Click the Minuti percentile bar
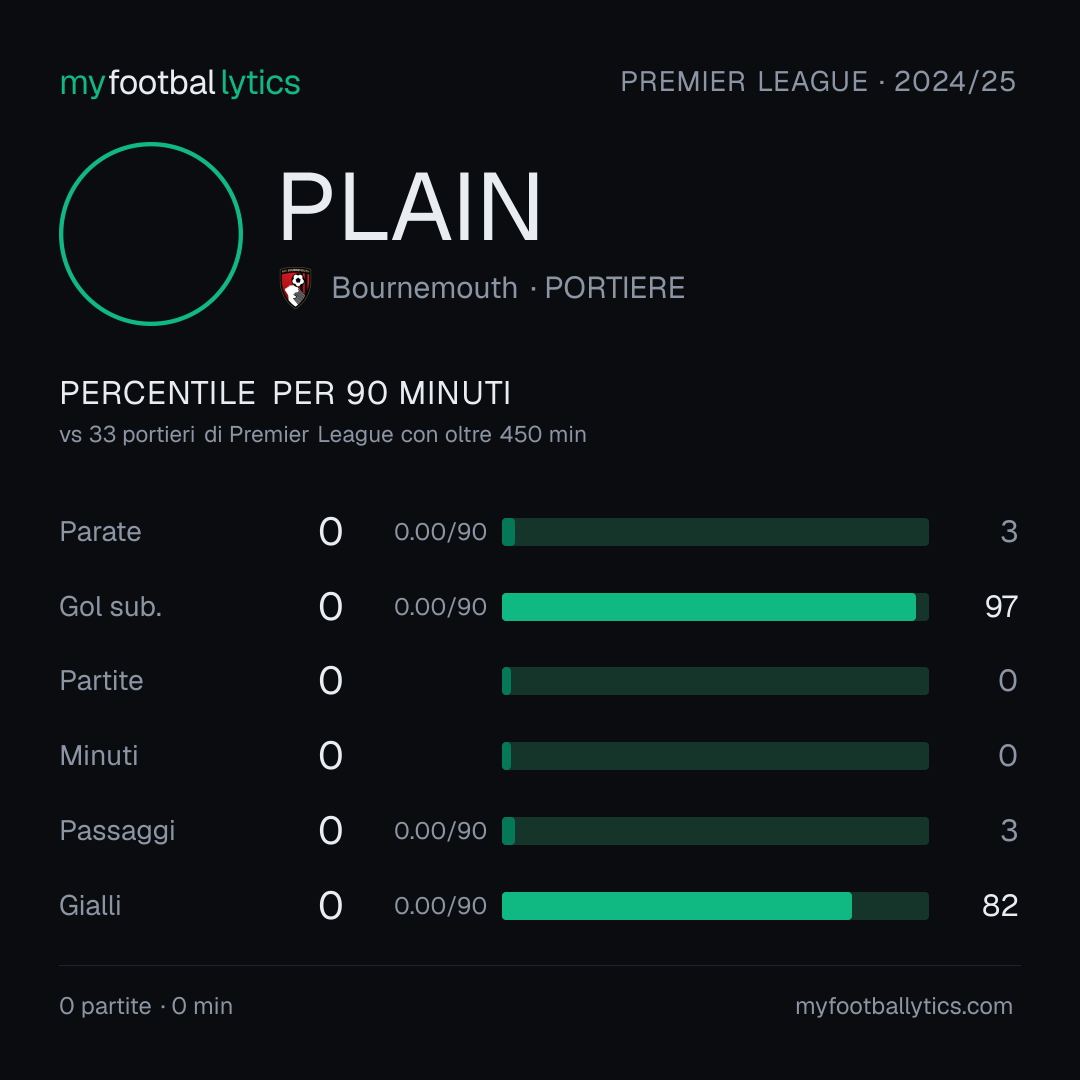This screenshot has height=1080, width=1080. click(x=715, y=756)
